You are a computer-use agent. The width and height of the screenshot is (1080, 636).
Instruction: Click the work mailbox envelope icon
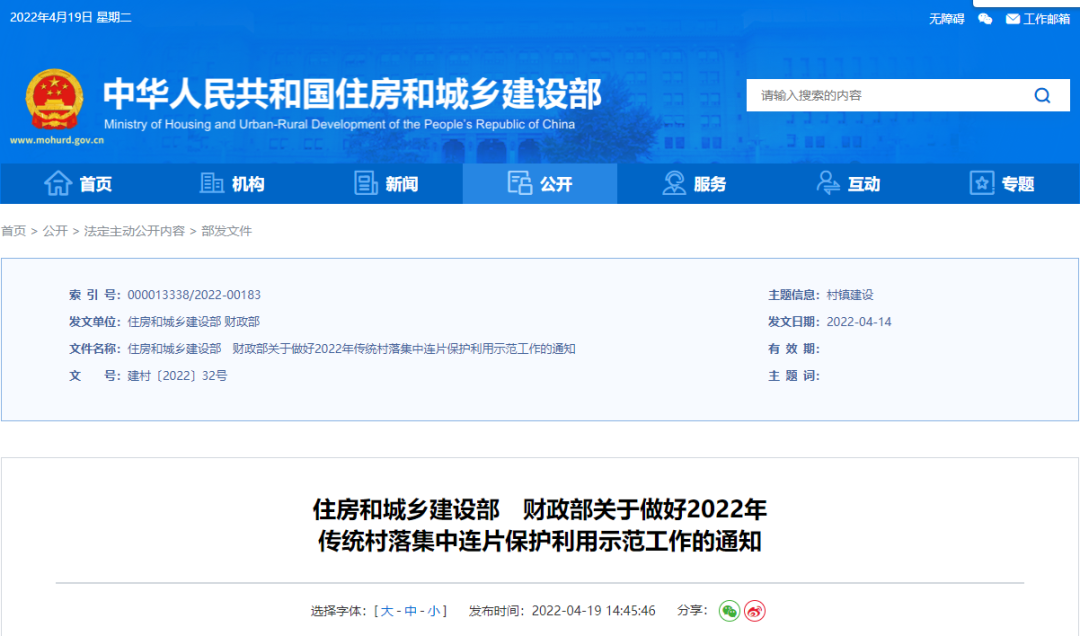(1012, 19)
